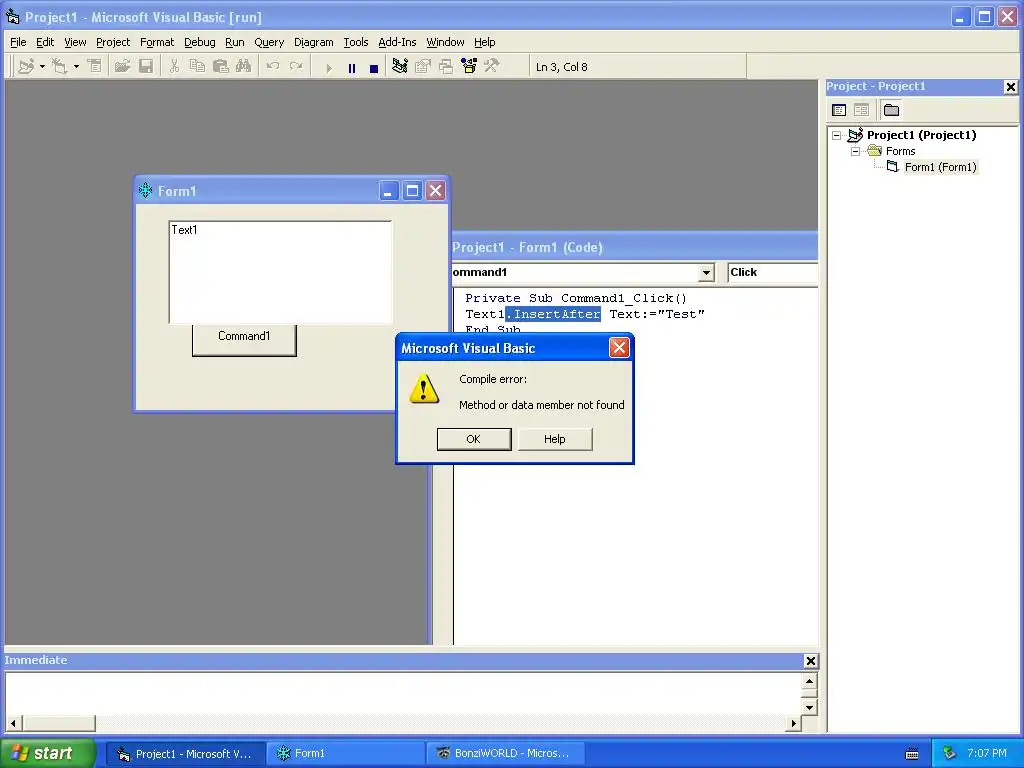Close the Immediate window panel
The image size is (1024, 768).
[810, 661]
